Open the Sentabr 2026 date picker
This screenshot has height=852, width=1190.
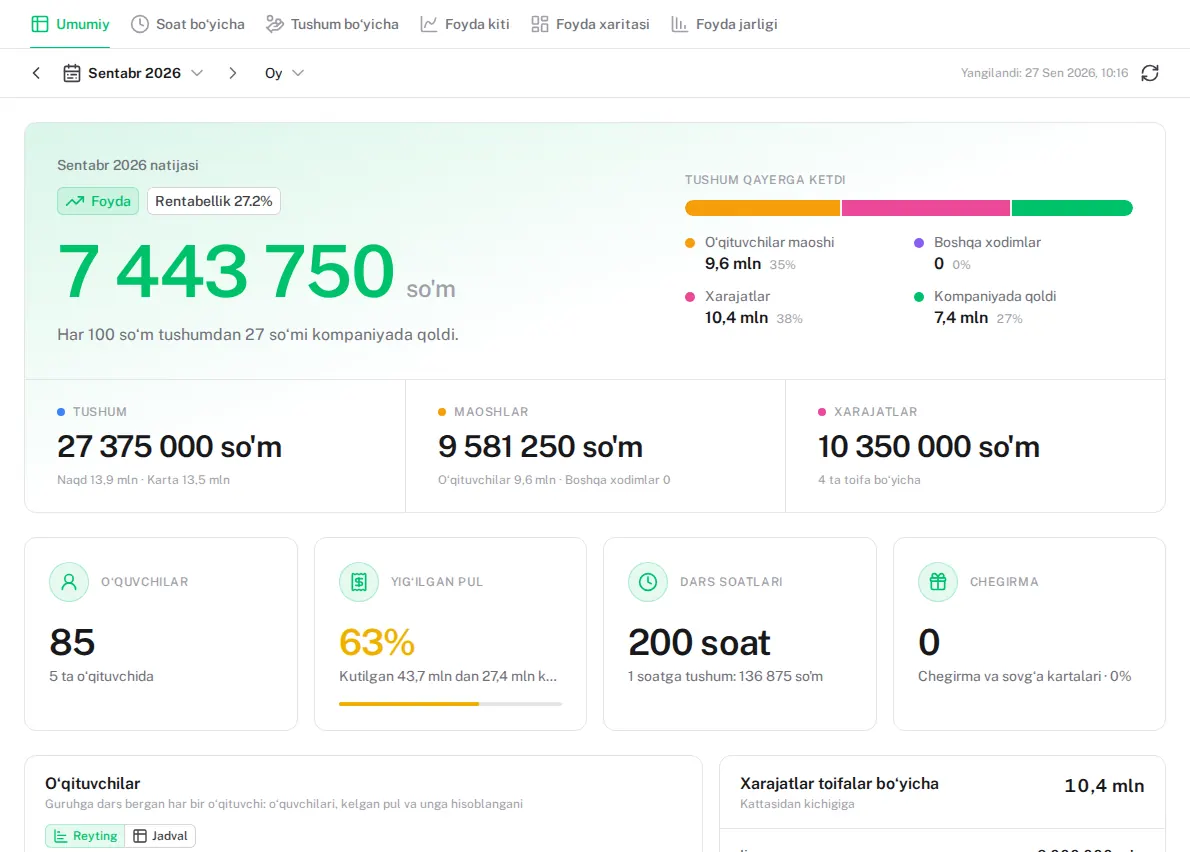tap(134, 73)
